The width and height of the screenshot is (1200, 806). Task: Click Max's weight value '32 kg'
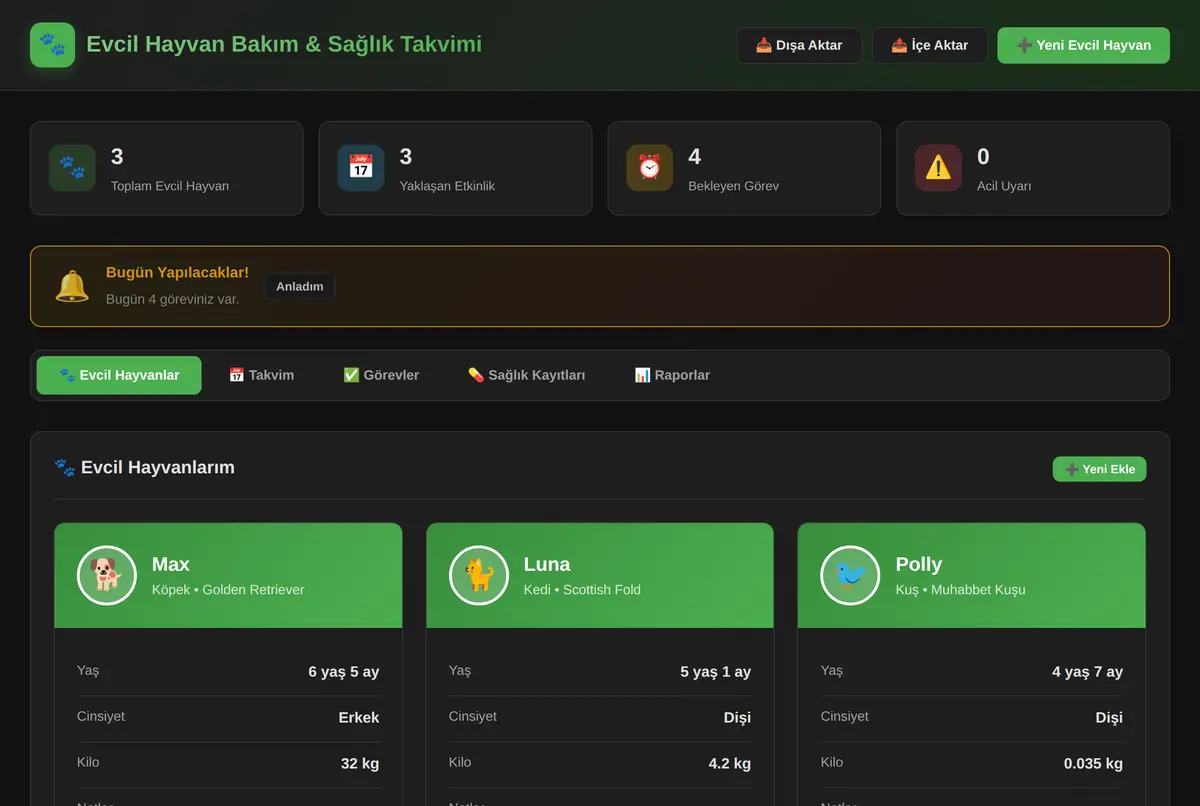pos(360,764)
